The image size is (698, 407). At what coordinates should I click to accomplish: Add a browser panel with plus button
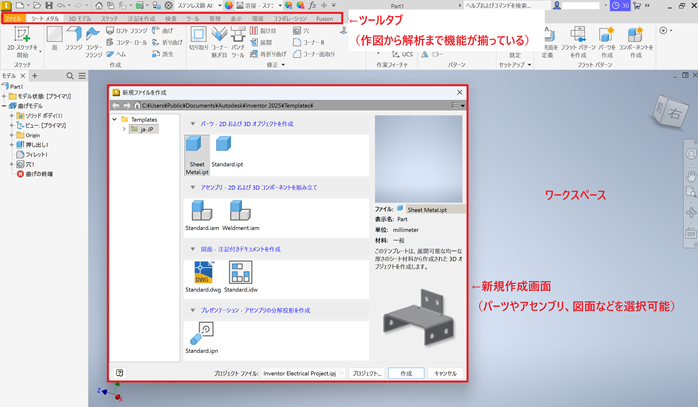pos(35,76)
